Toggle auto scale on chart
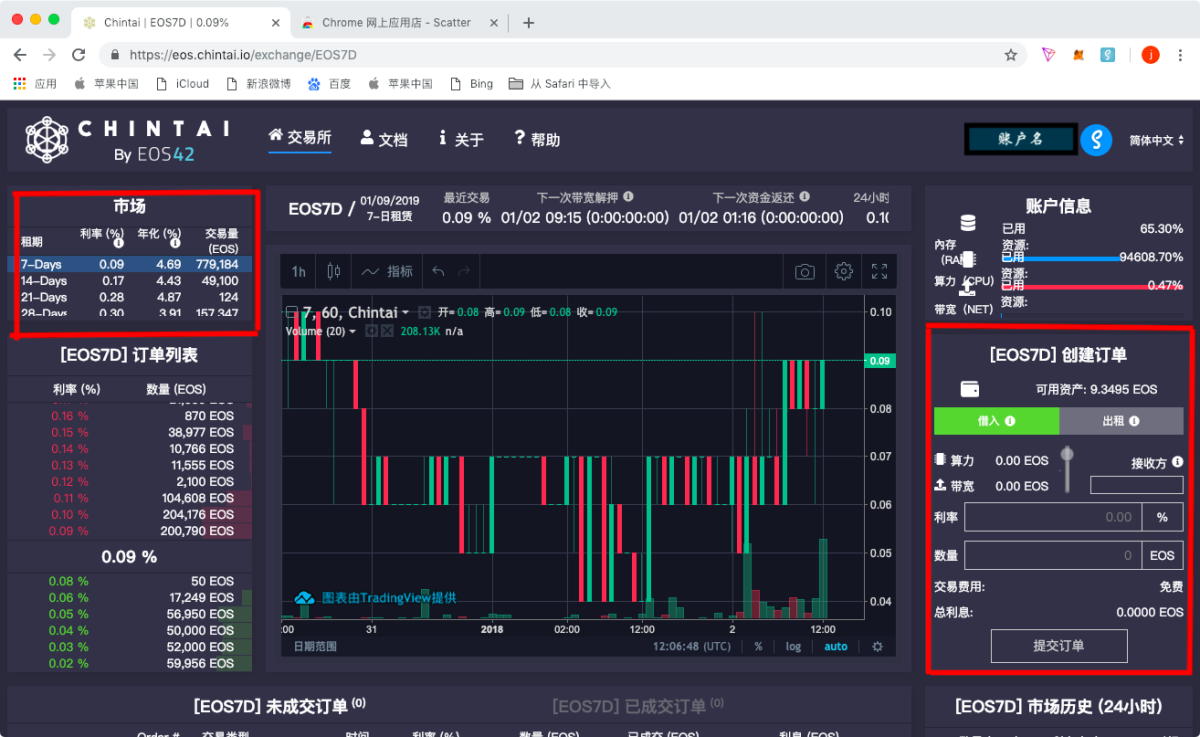This screenshot has width=1200, height=737. tap(835, 646)
